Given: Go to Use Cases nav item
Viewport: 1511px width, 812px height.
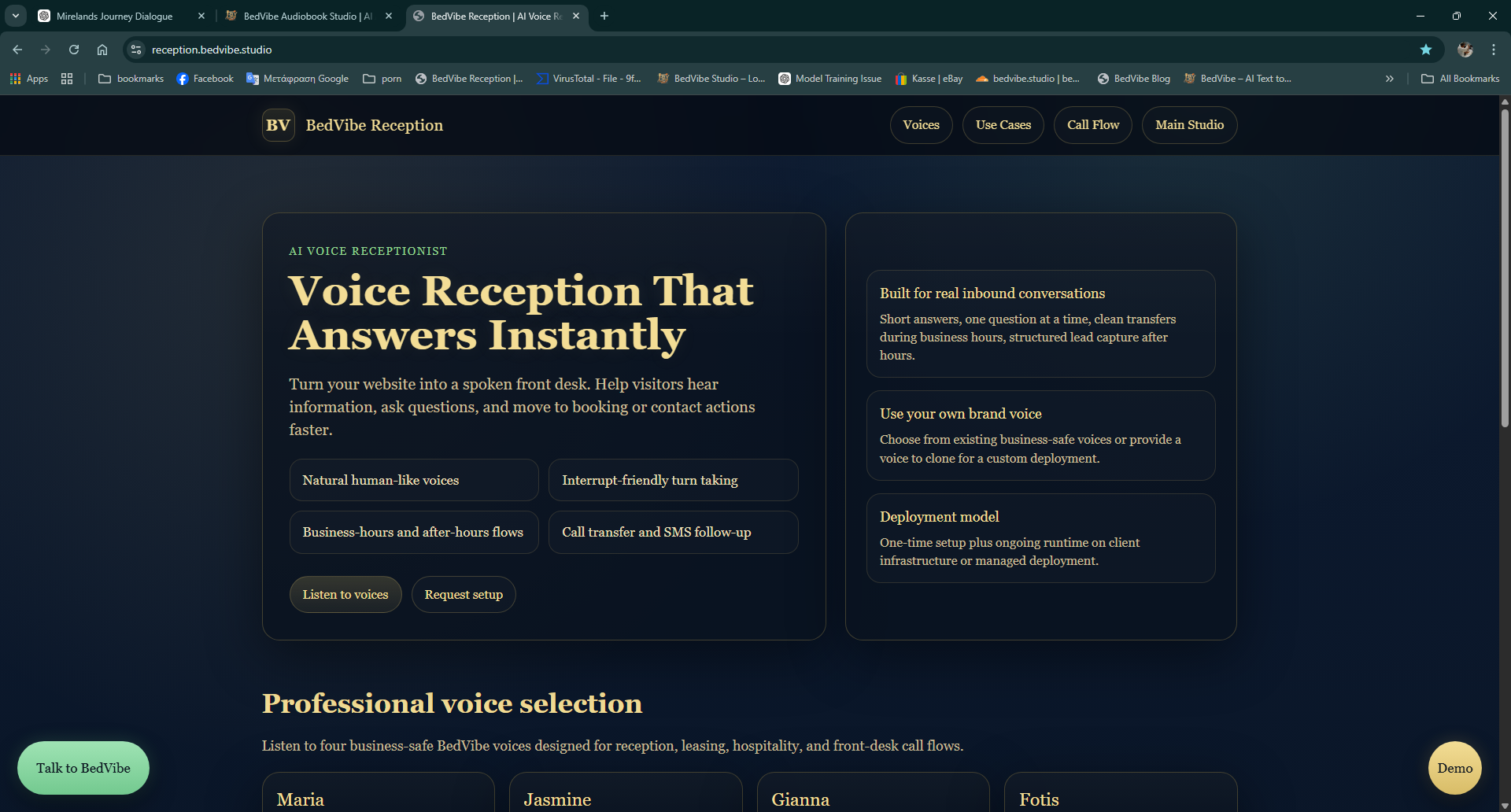Looking at the screenshot, I should (1003, 125).
